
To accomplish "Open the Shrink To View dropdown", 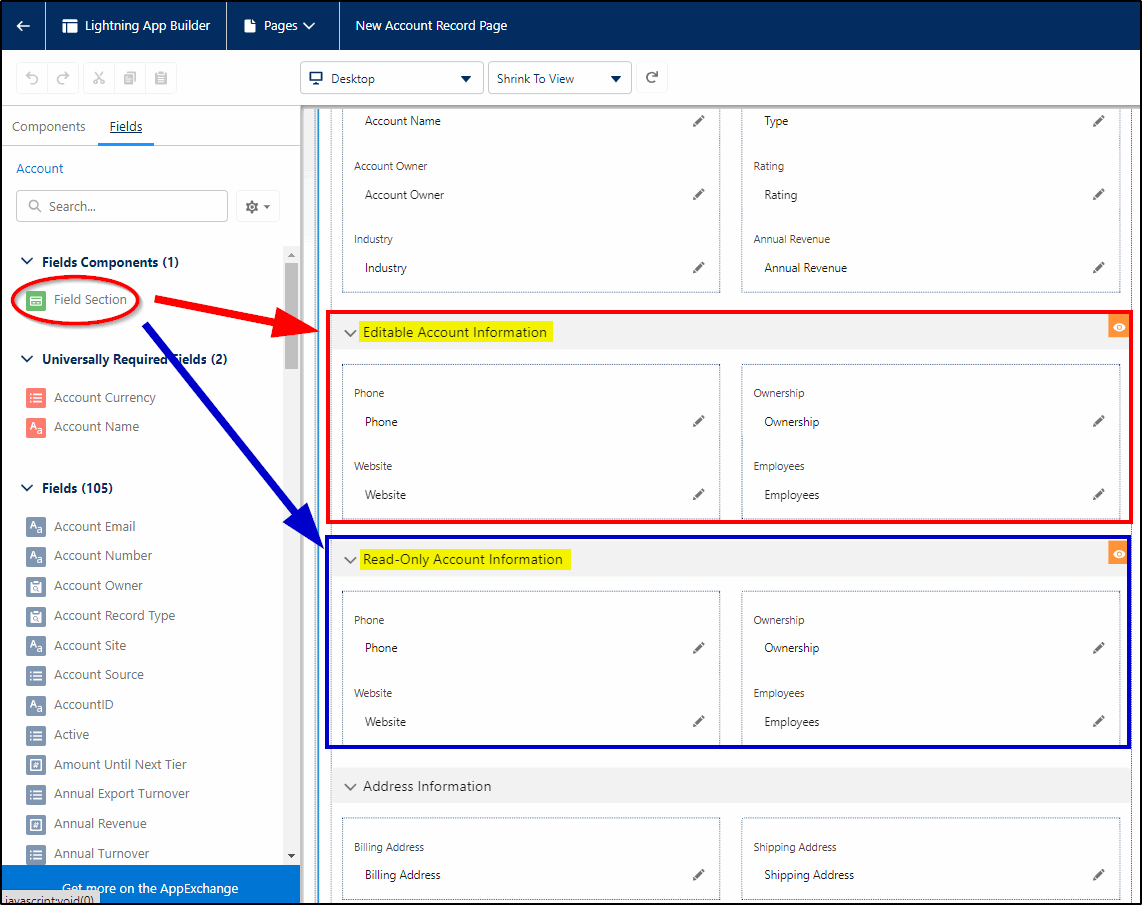I will coord(559,77).
